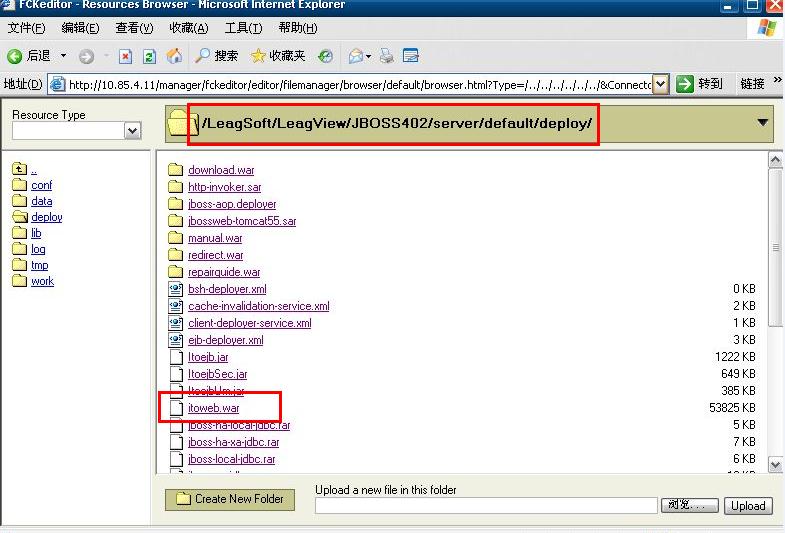This screenshot has height=533, width=785.
Task: Open the Mail icon dropdown arrow
Action: [x=368, y=57]
